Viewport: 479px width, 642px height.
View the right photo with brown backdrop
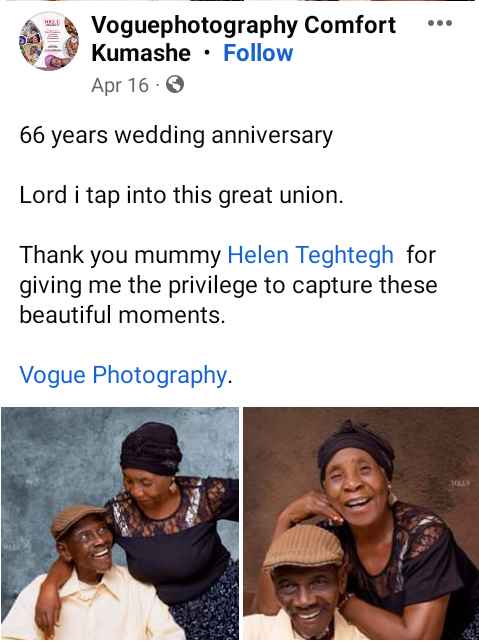click(361, 523)
